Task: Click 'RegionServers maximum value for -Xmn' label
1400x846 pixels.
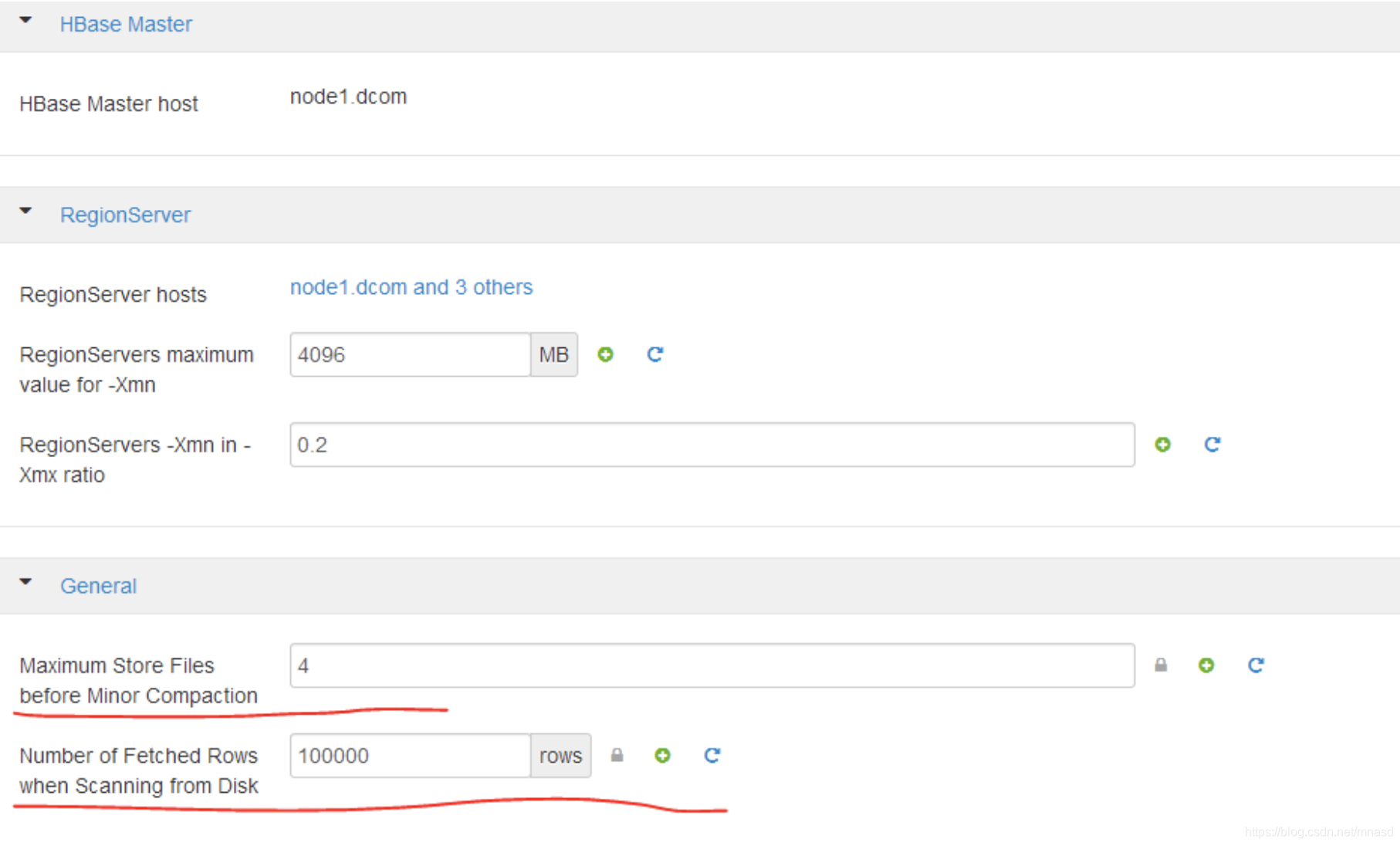Action: 137,370
